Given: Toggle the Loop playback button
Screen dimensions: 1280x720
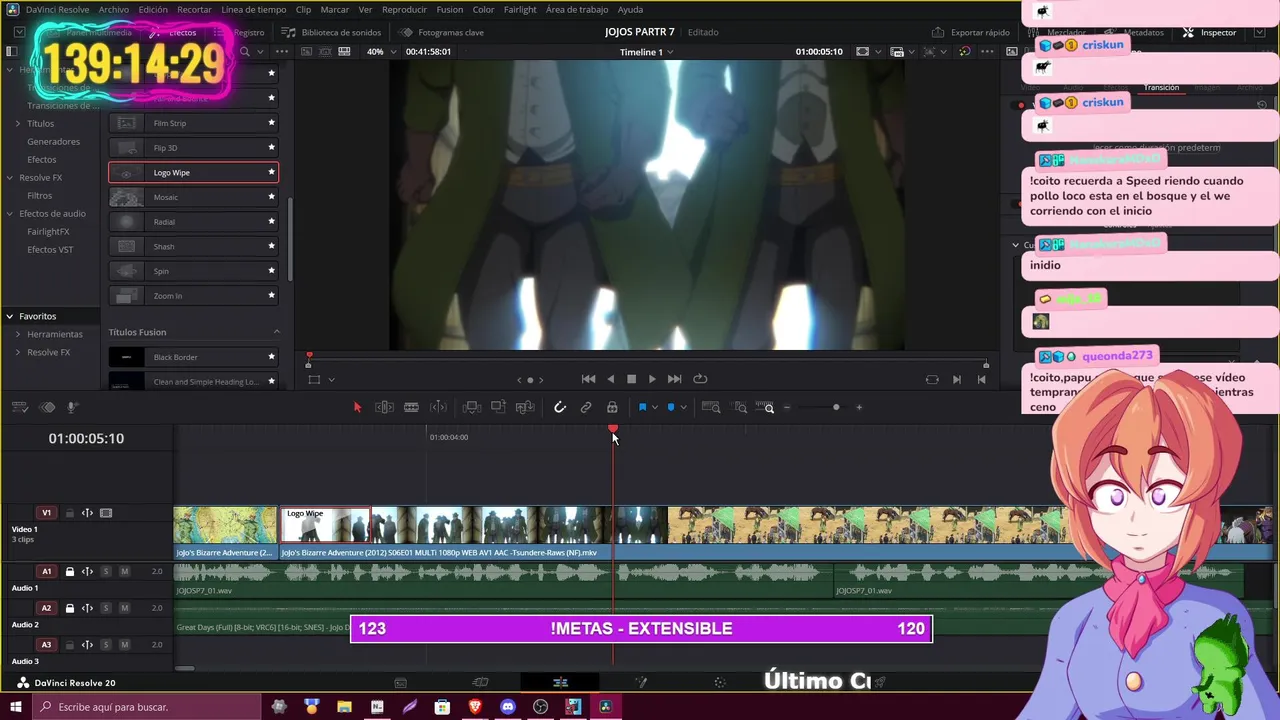Looking at the screenshot, I should point(700,379).
